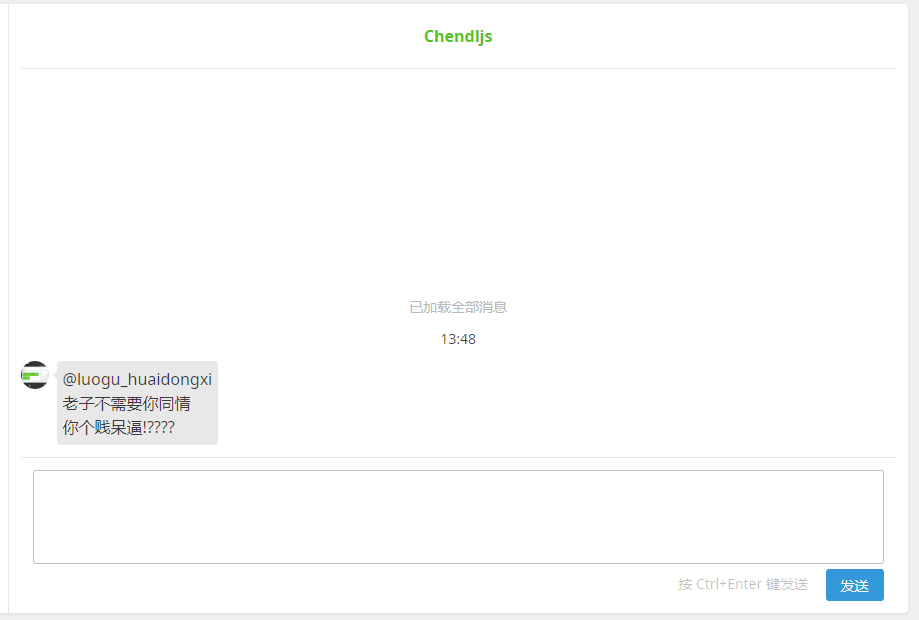Click the blue 发送 send button
This screenshot has height=620, width=919.
(x=855, y=585)
